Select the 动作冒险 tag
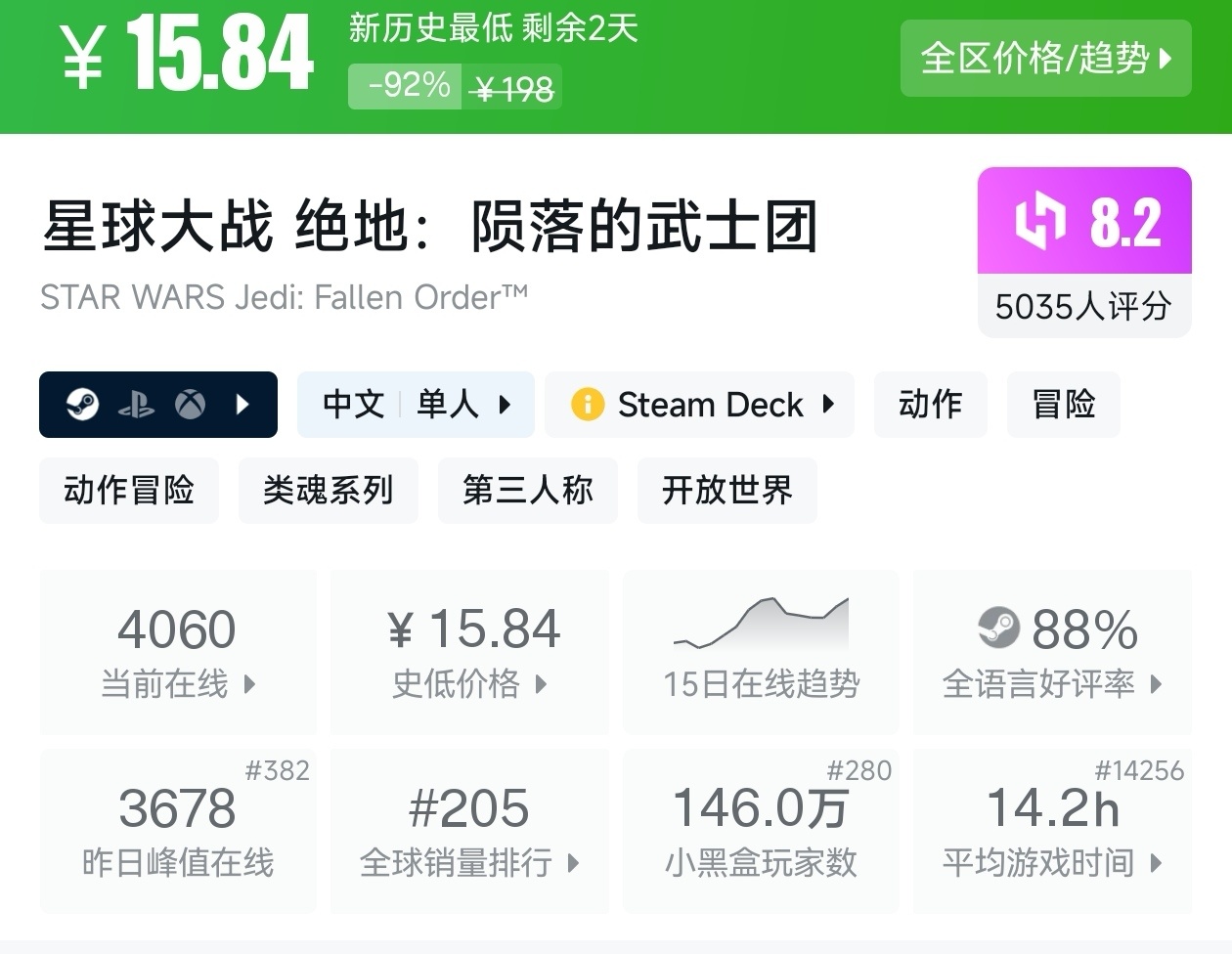 [129, 490]
